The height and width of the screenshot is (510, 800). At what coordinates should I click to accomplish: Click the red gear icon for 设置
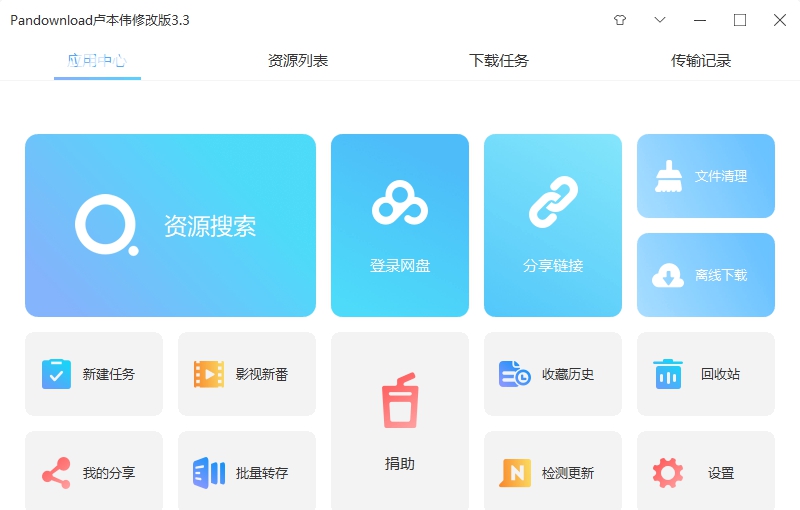click(x=668, y=473)
